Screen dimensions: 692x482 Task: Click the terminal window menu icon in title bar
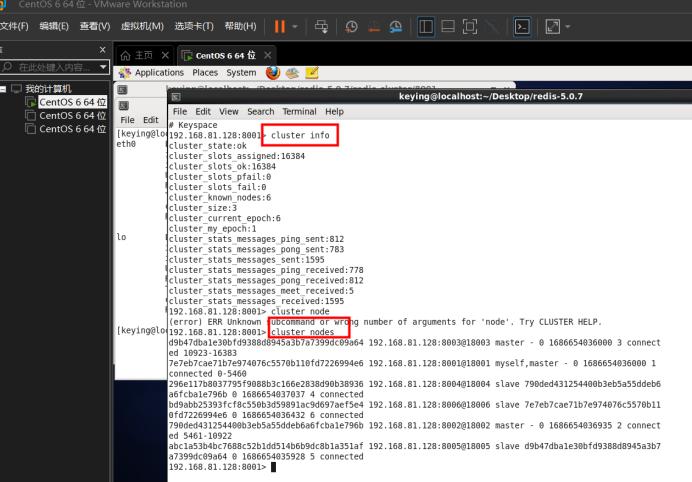click(175, 97)
